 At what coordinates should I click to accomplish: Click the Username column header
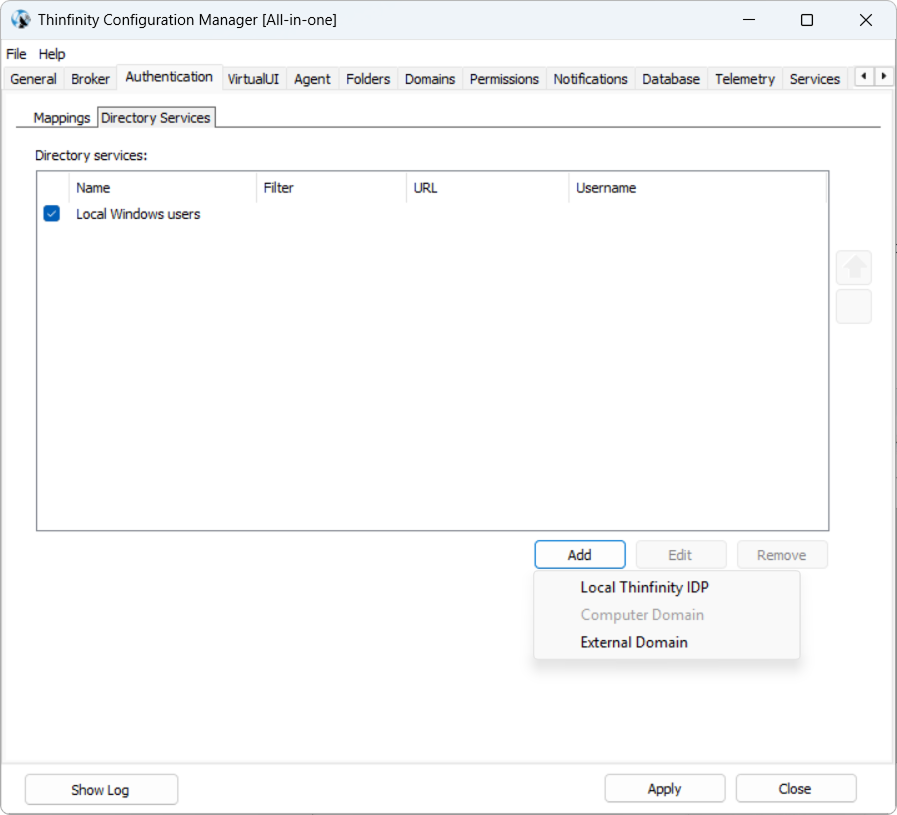click(697, 188)
